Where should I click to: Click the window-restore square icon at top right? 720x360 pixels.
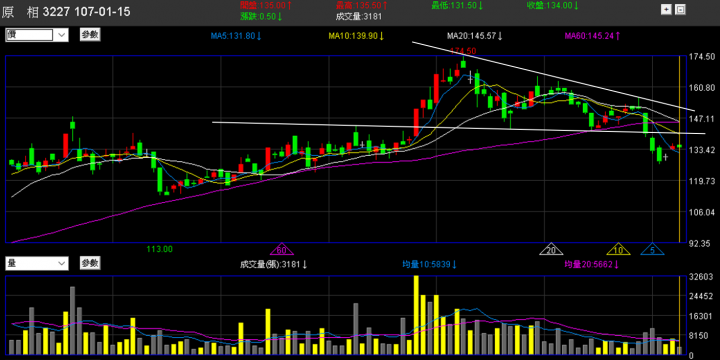(x=681, y=9)
